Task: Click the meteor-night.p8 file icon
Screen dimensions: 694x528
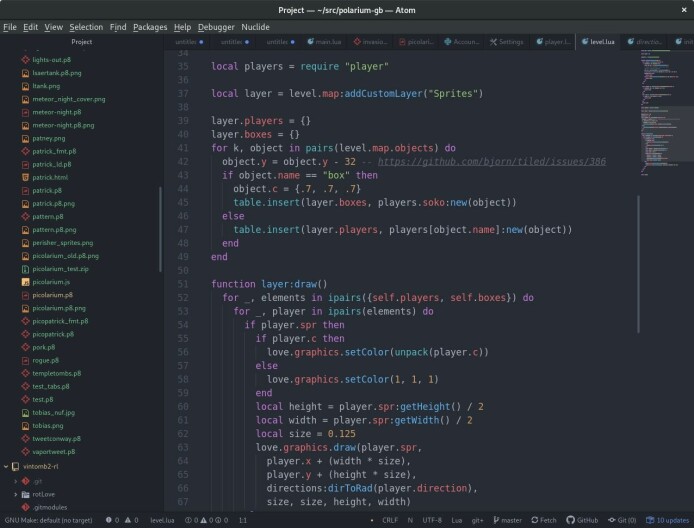Action: coord(26,112)
